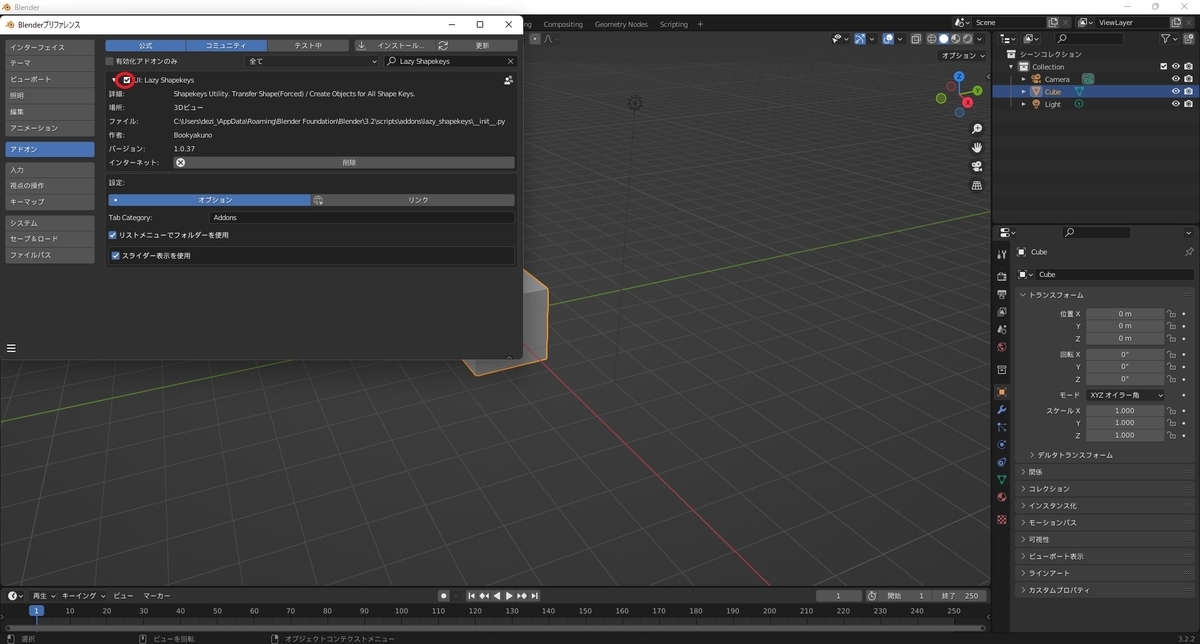The width and height of the screenshot is (1200, 644).
Task: Toggle viewport gizmo display icon
Action: pyautogui.click(x=860, y=39)
